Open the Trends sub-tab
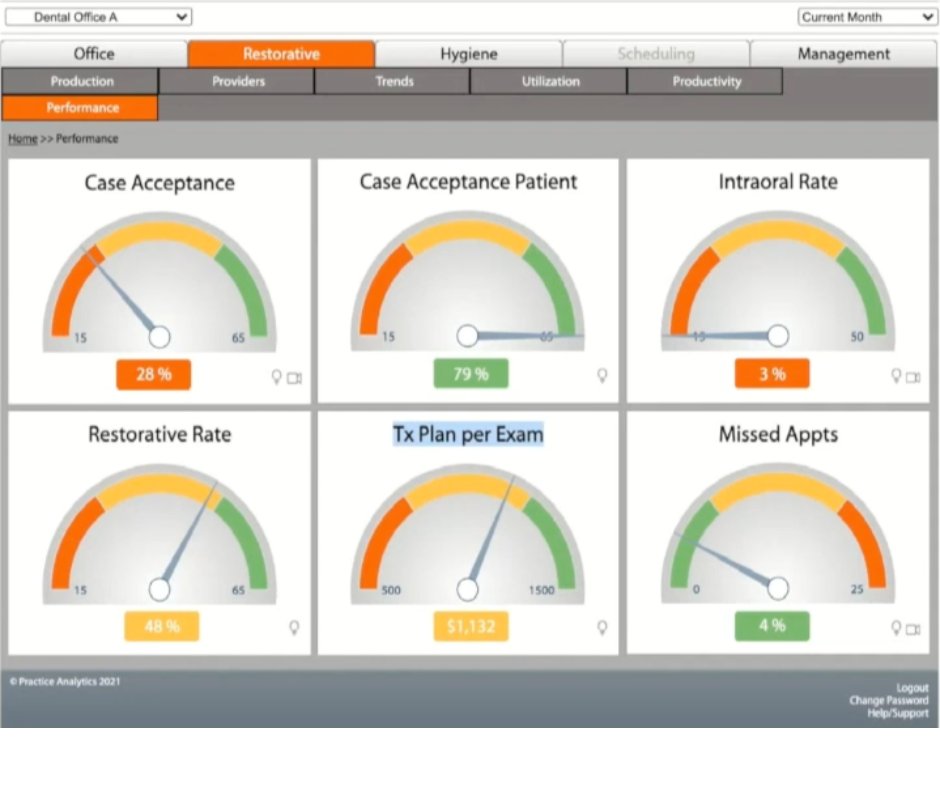The width and height of the screenshot is (940, 788). coord(393,81)
